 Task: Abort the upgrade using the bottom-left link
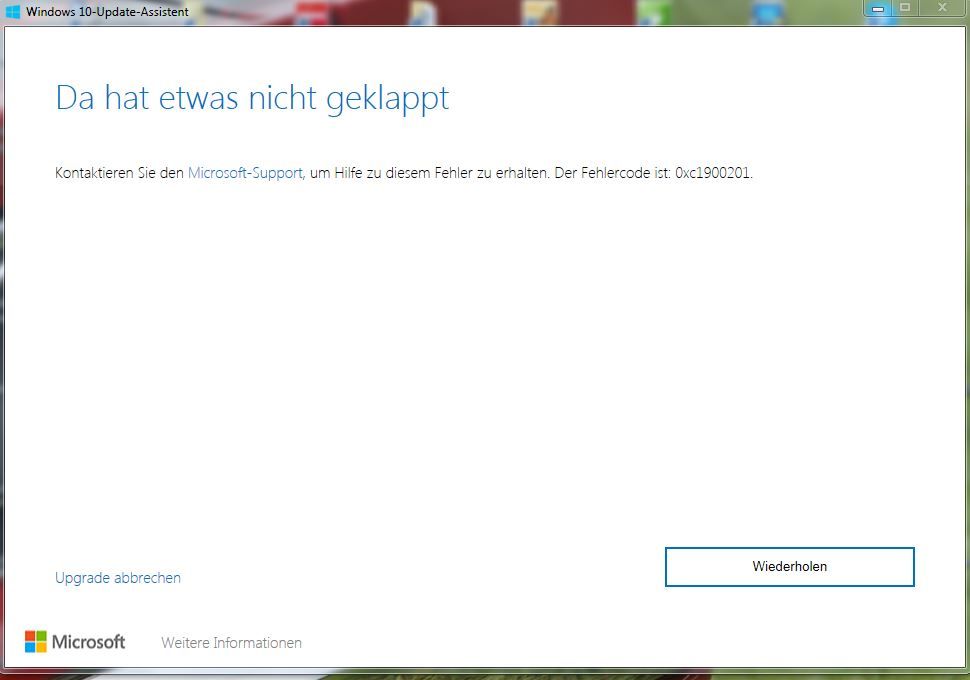click(117, 577)
